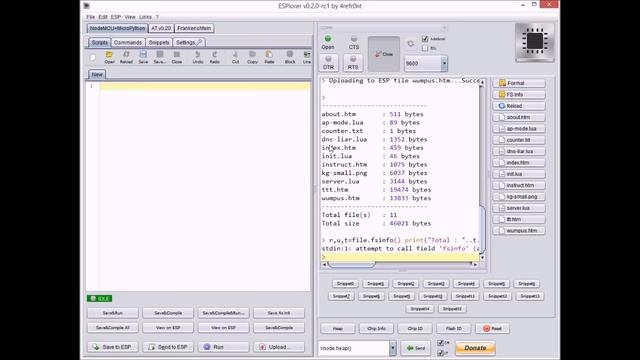Viewport: 640px width, 360px height.
Task: Switch to the Frankenshtein tab
Action: [194, 28]
